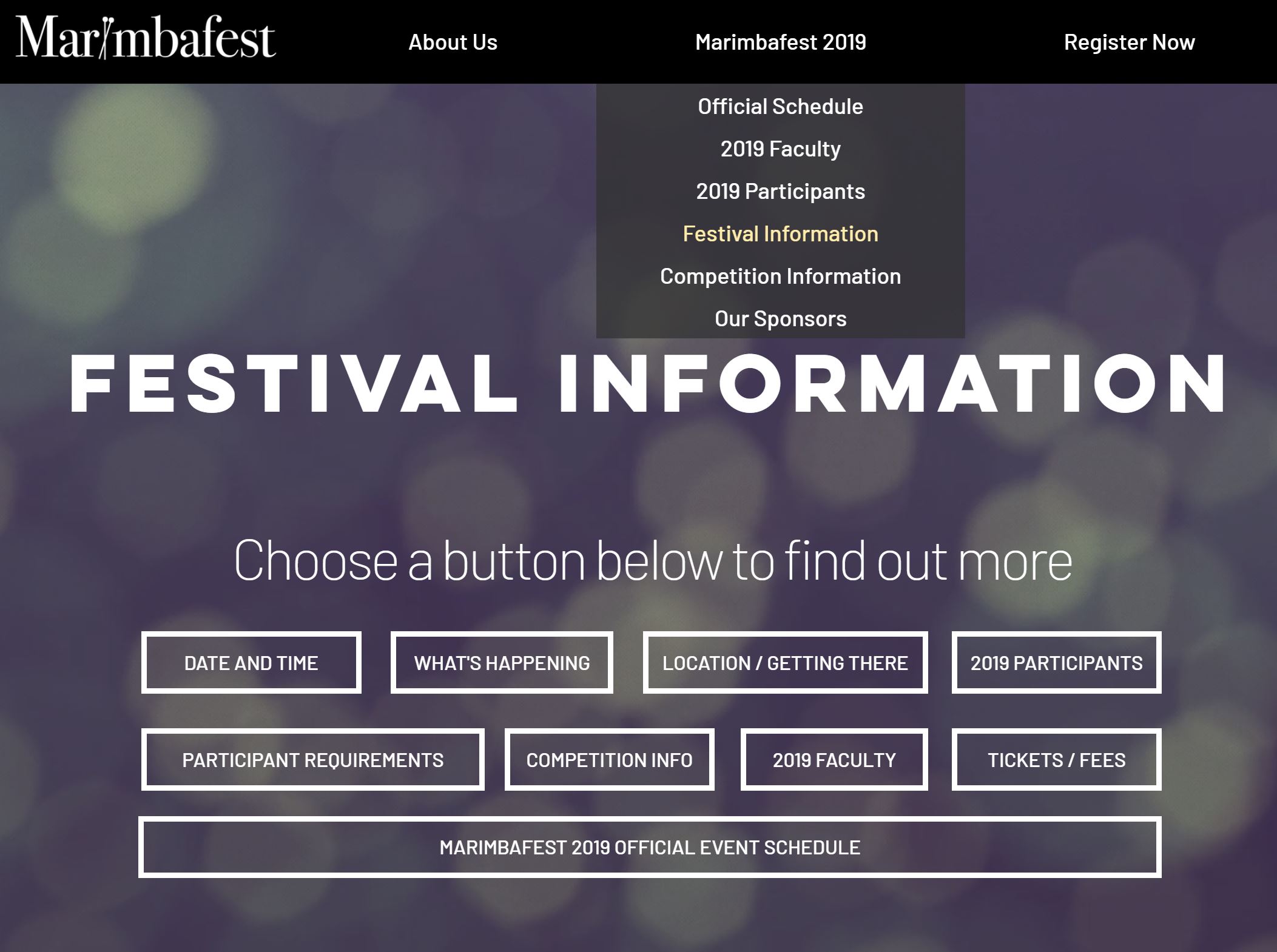The width and height of the screenshot is (1277, 952).
Task: Click the 2019 PARTICIPANTS button
Action: pos(1056,662)
